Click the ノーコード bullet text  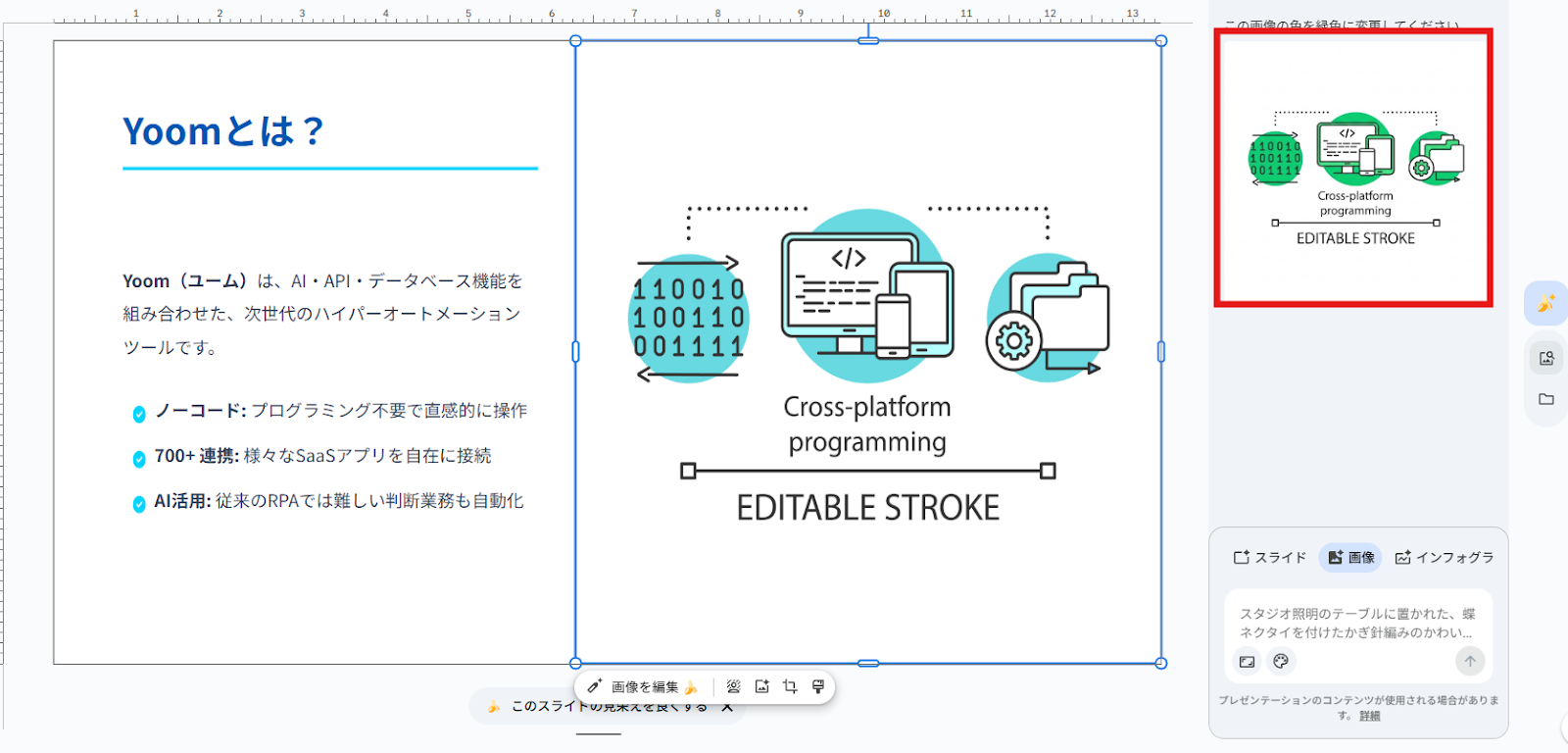click(340, 411)
